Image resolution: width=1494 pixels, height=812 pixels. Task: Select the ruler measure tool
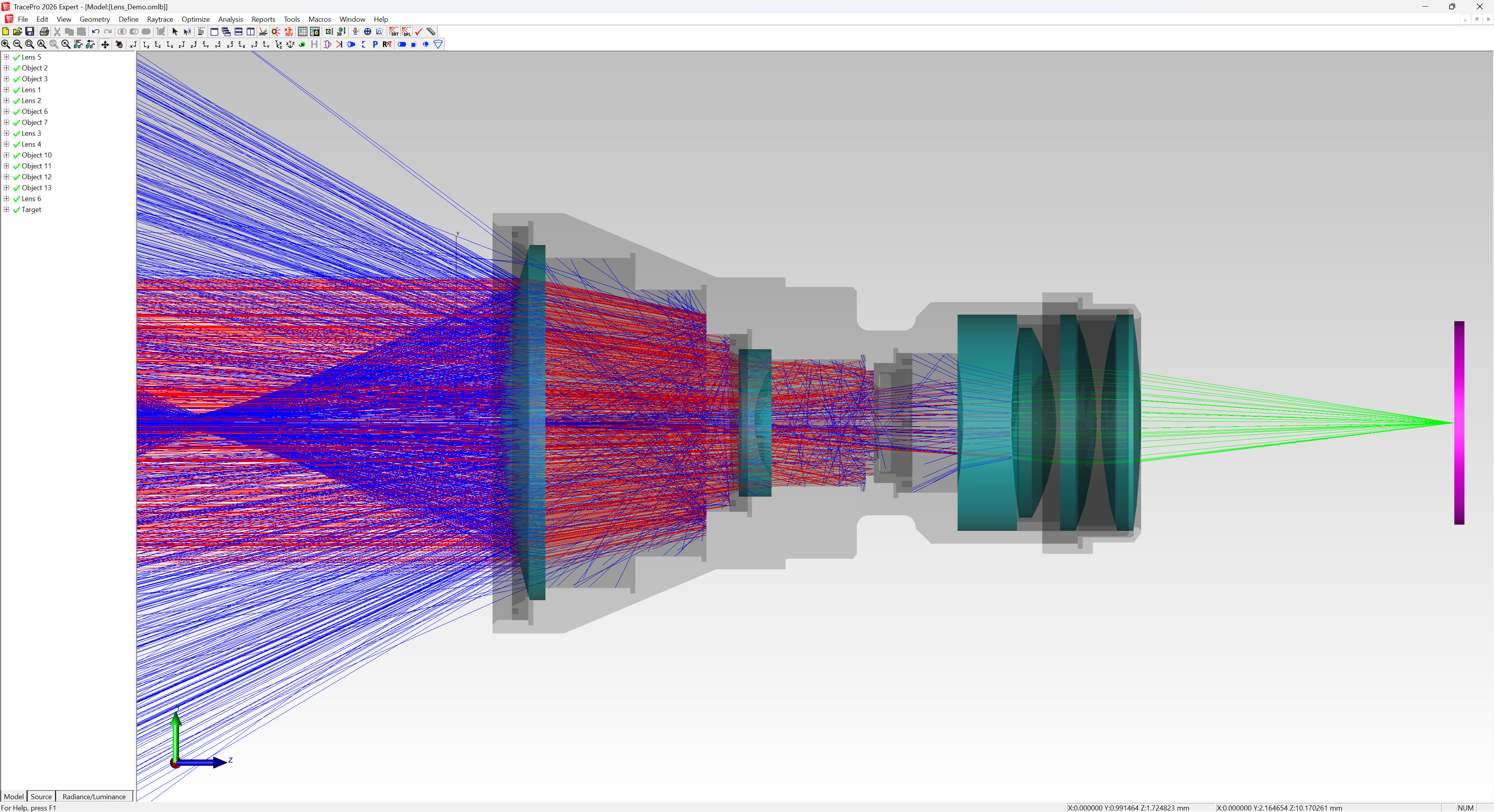tap(431, 32)
